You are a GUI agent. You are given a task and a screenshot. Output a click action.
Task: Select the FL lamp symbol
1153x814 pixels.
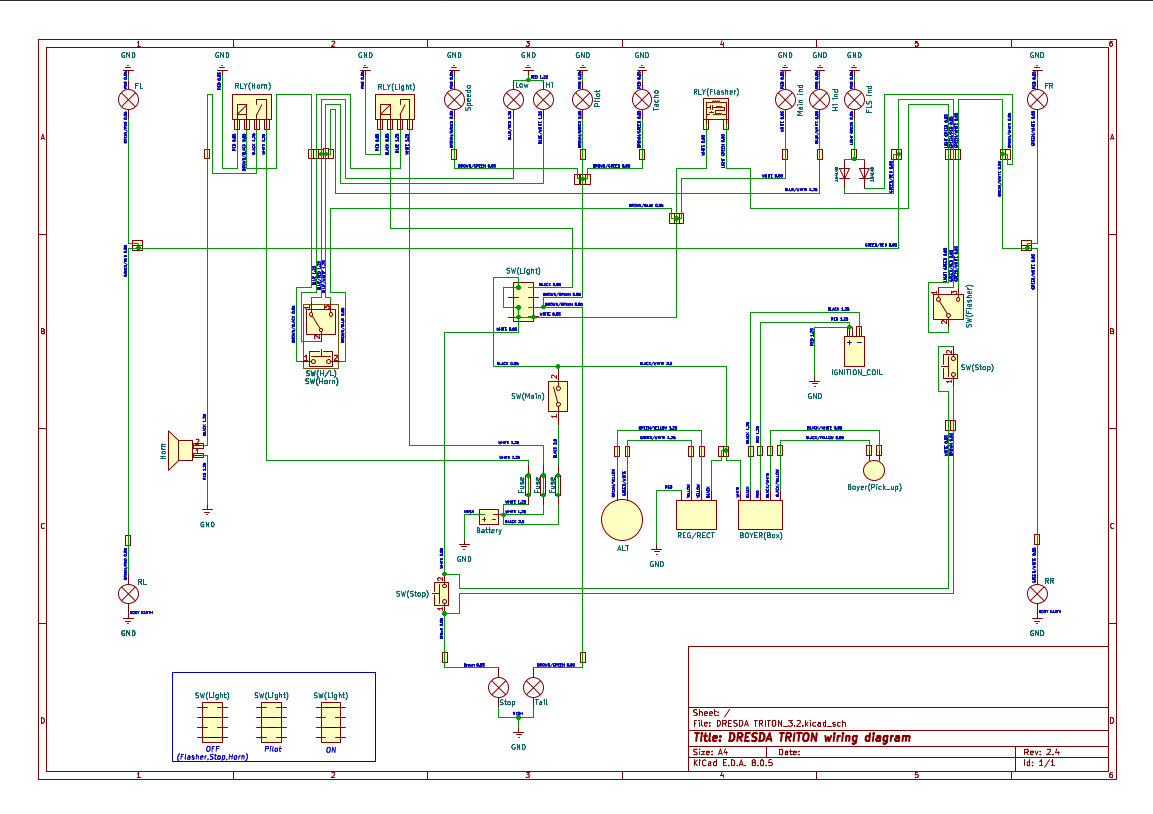[x=129, y=100]
